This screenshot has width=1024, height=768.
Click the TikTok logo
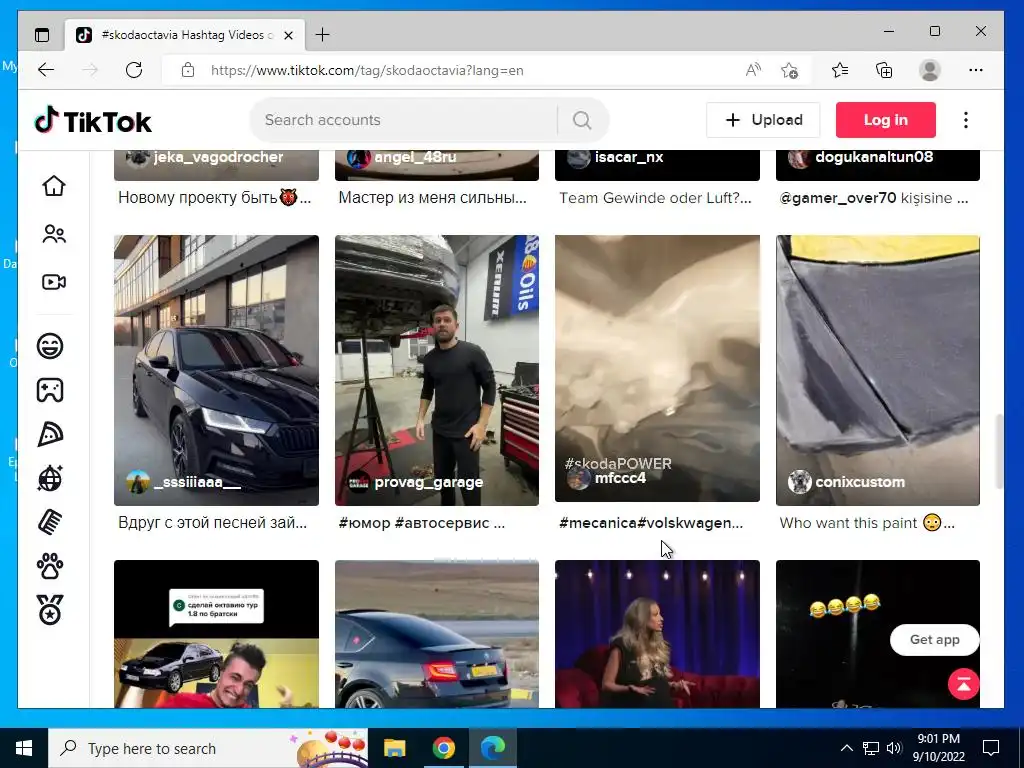[93, 121]
